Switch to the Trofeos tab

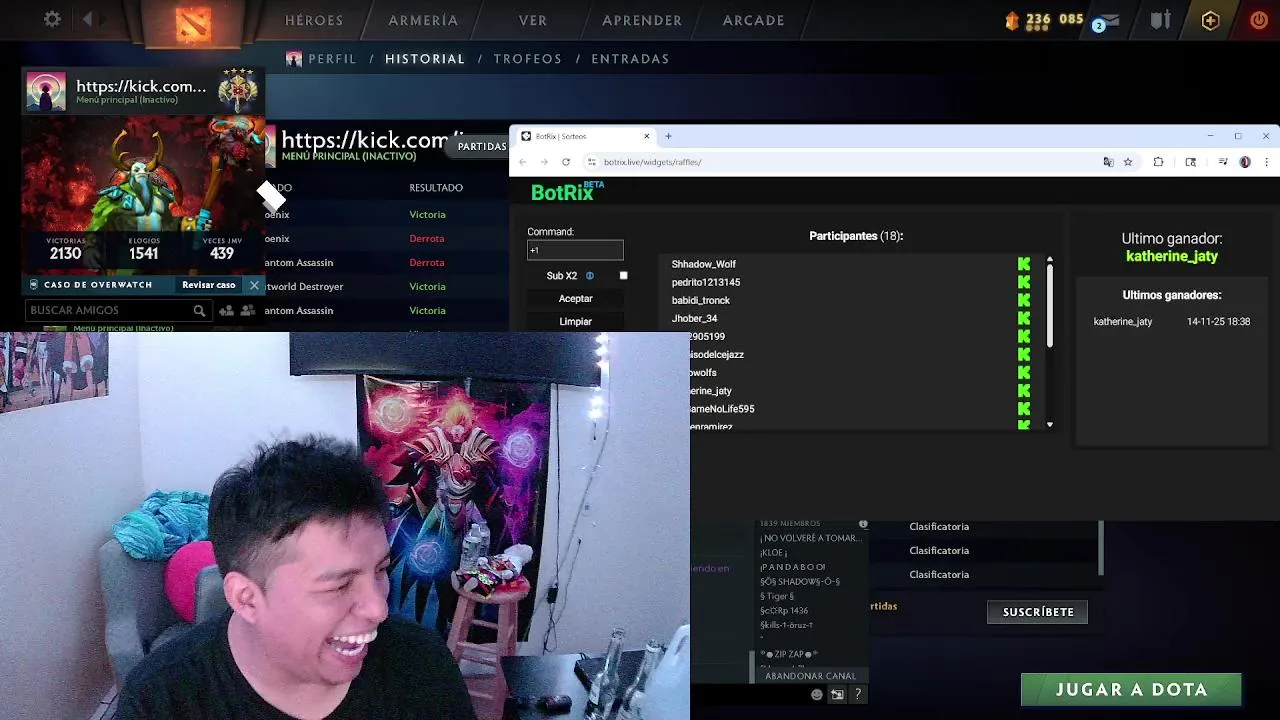point(528,59)
